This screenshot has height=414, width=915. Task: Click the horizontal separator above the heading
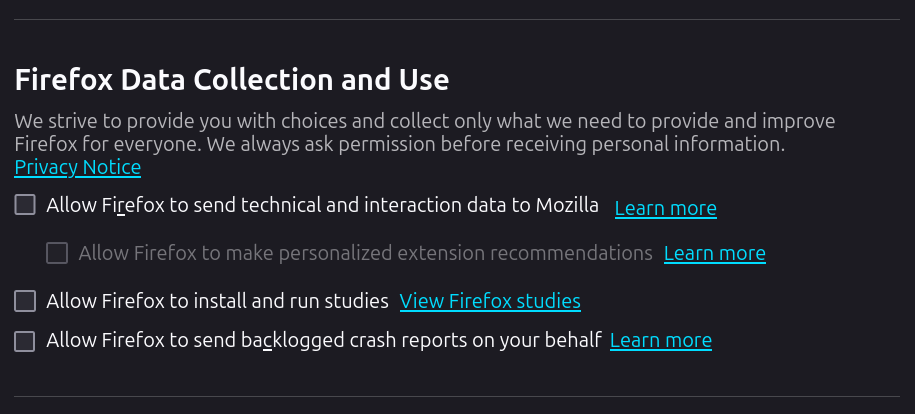(457, 20)
